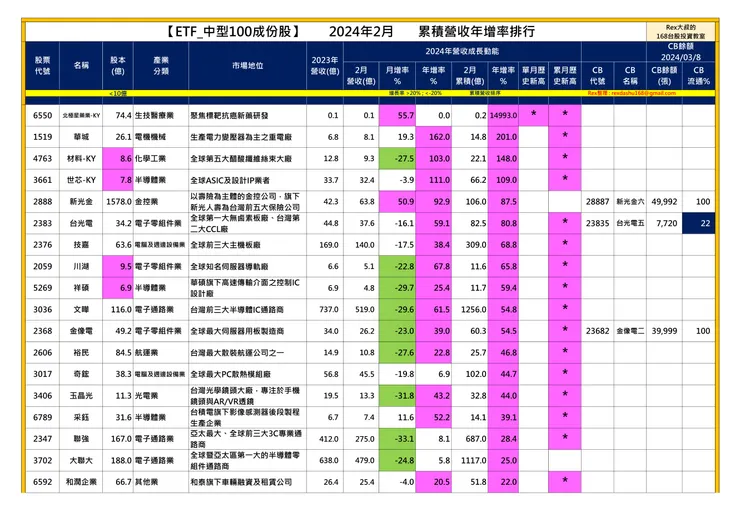The height and width of the screenshot is (523, 740).
Task: Click the 2024年營收成長動能 group header
Action: pos(462,51)
